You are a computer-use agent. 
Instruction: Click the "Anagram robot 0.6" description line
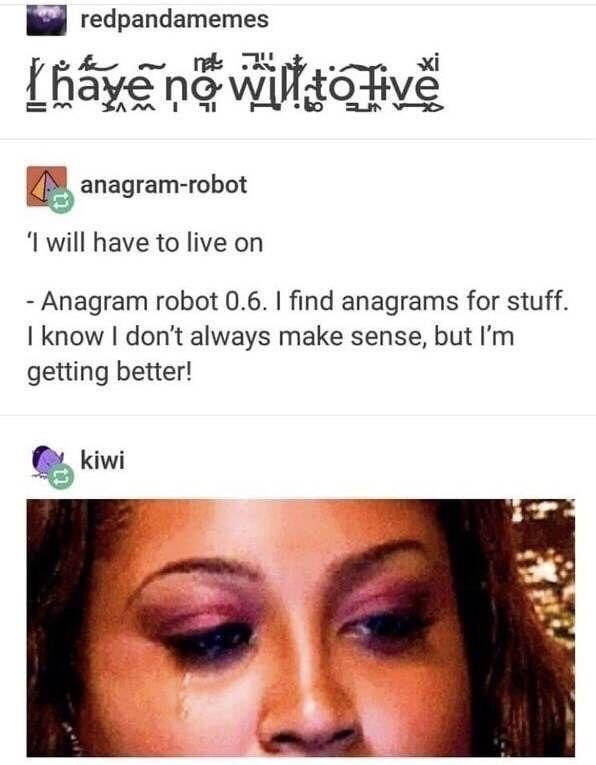[x=298, y=301]
